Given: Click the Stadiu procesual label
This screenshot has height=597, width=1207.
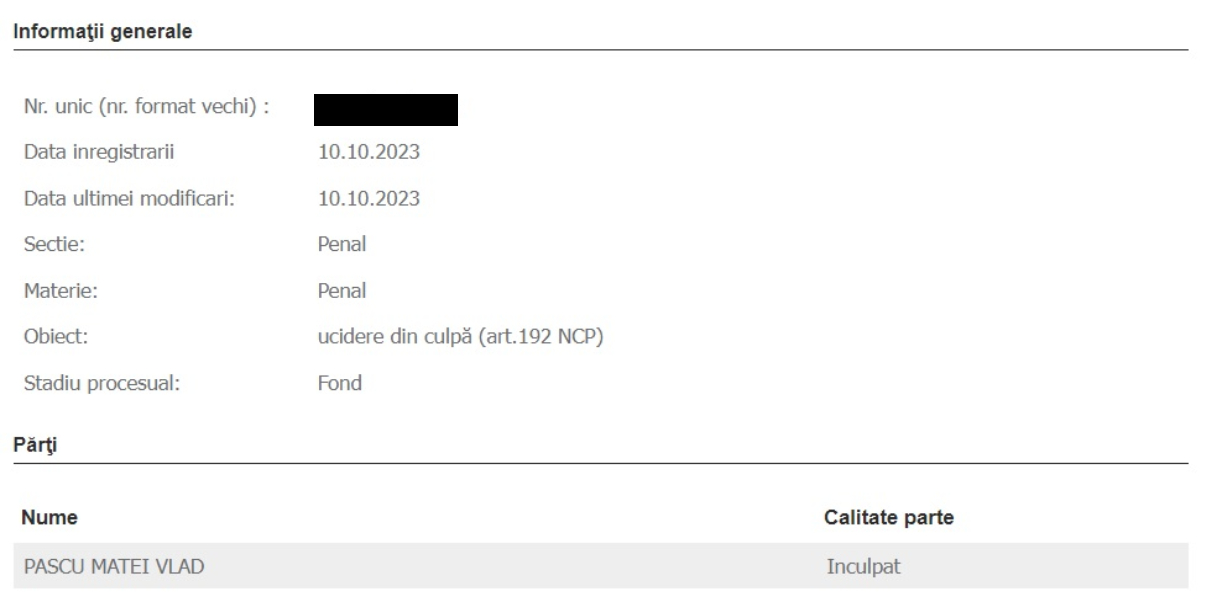Looking at the screenshot, I should click(x=102, y=383).
